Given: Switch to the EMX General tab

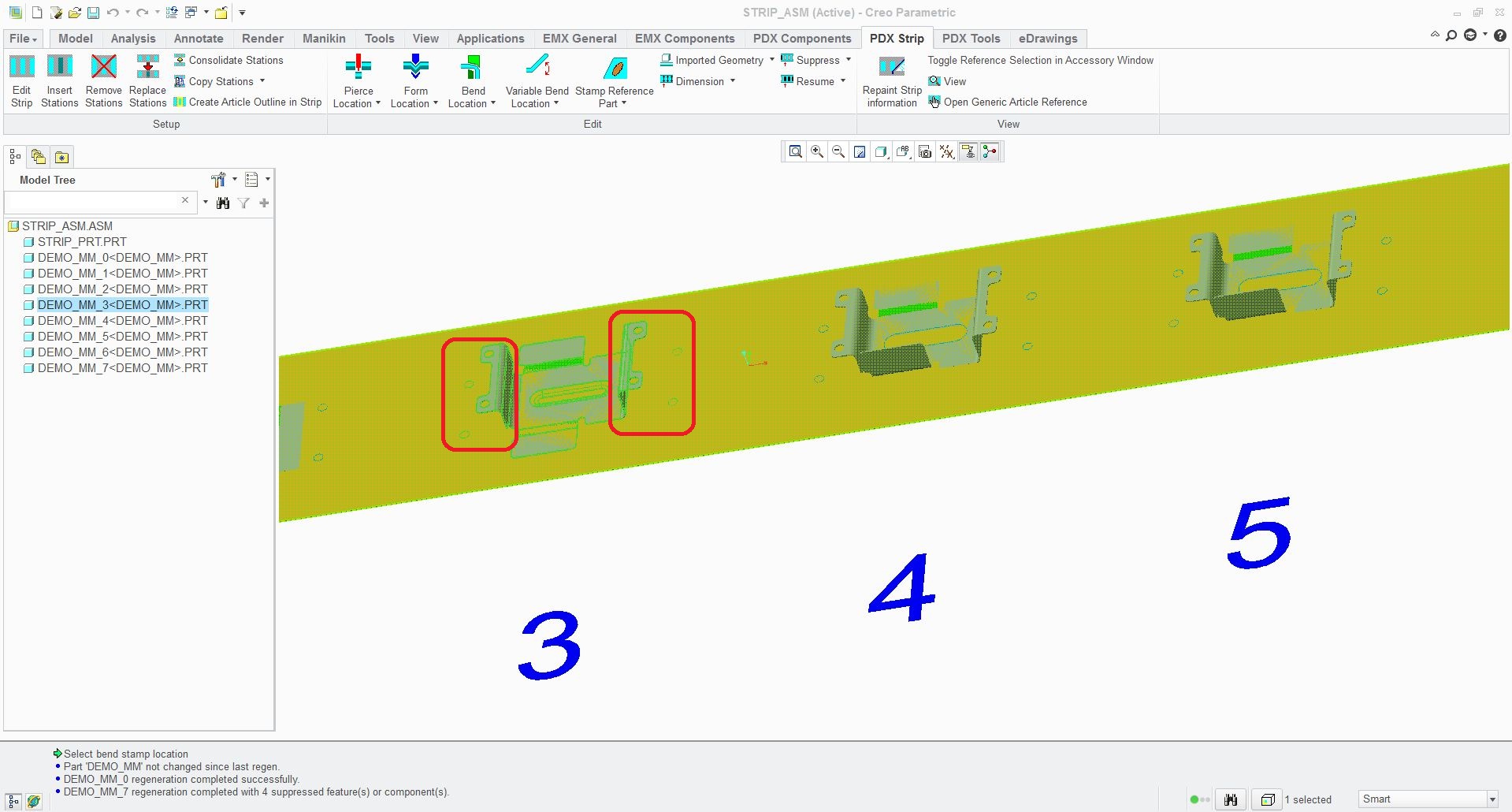Looking at the screenshot, I should 580,39.
